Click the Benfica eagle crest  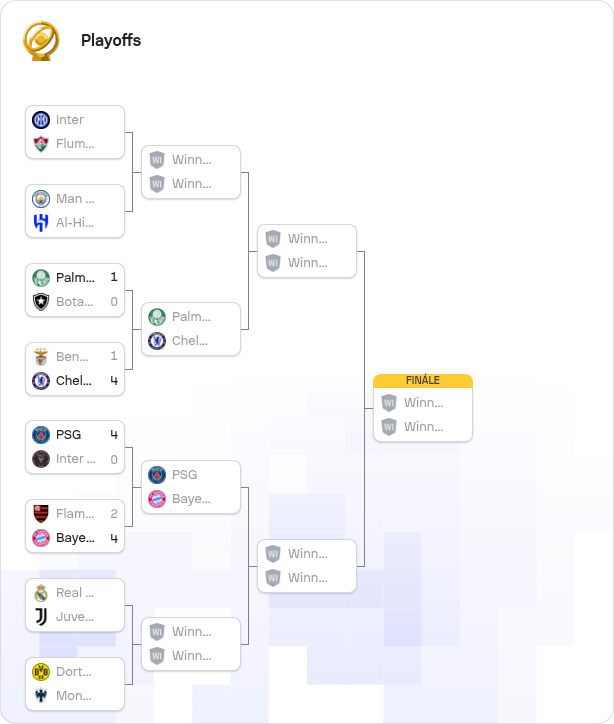pos(41,357)
